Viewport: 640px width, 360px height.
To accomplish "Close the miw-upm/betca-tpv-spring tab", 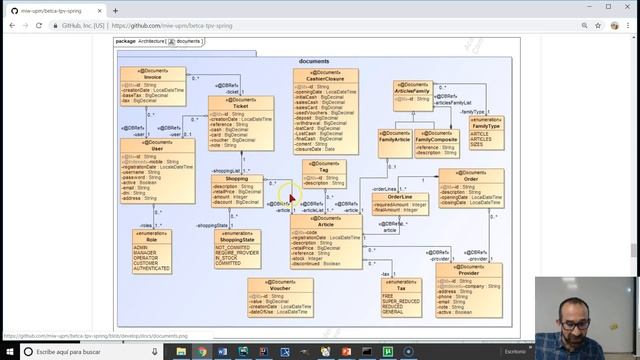I will 99,11.
